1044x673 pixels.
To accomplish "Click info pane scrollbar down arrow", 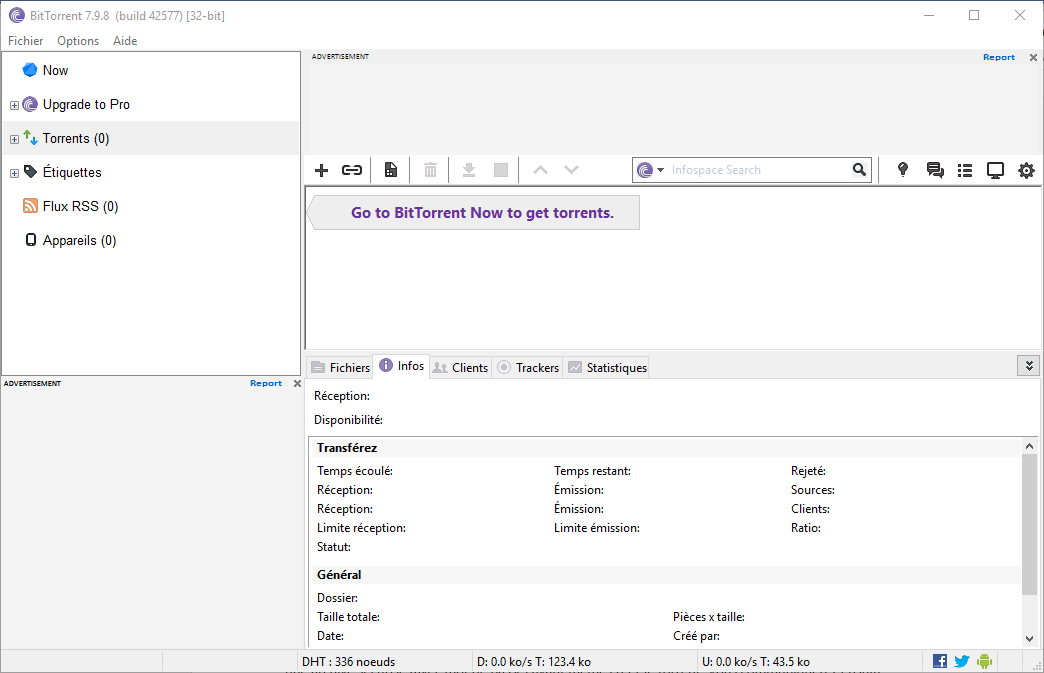I will pyautogui.click(x=1029, y=638).
